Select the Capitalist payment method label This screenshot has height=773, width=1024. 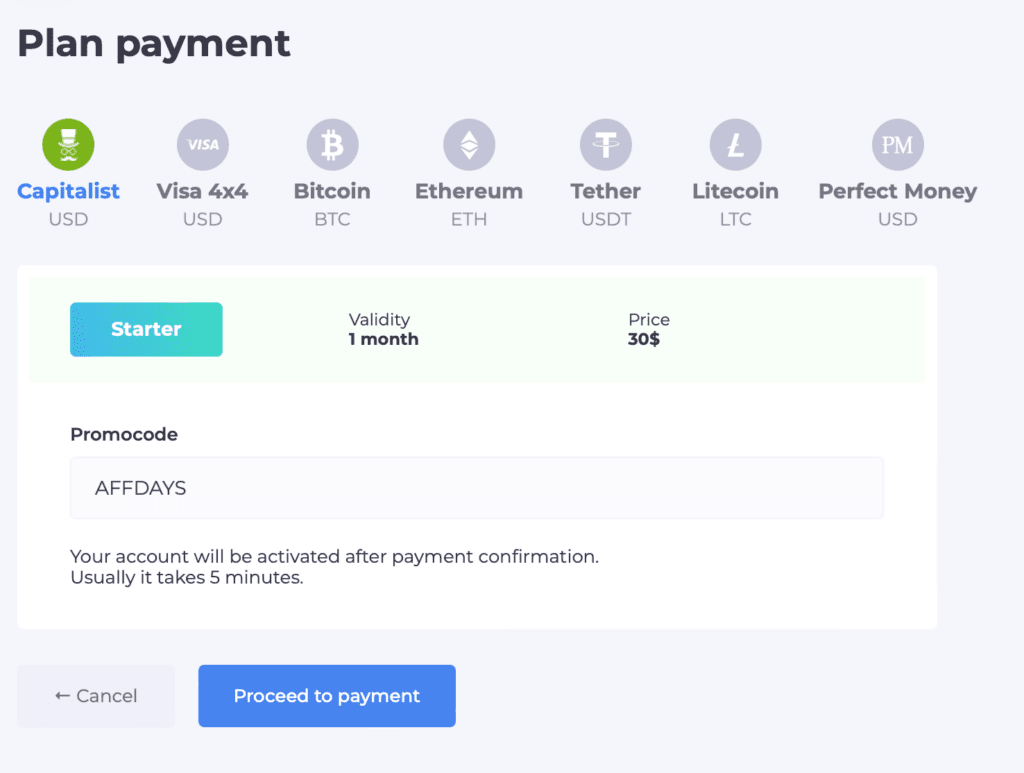tap(68, 191)
